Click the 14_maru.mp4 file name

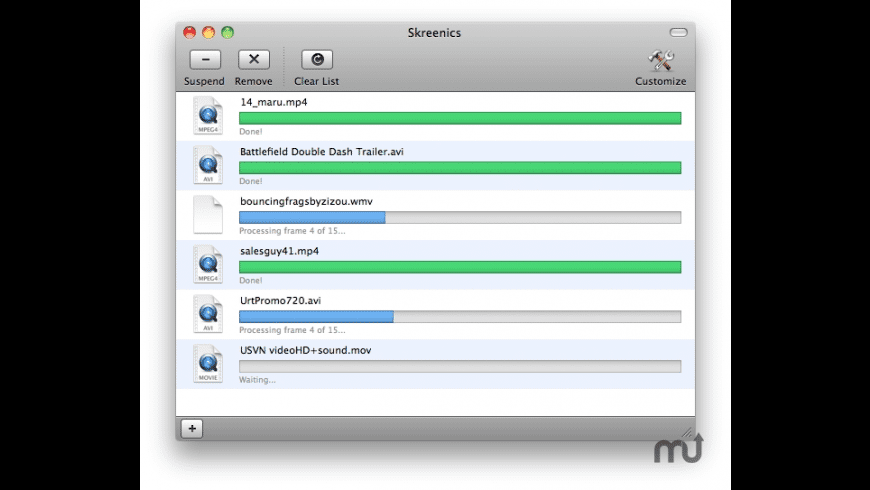tap(274, 102)
